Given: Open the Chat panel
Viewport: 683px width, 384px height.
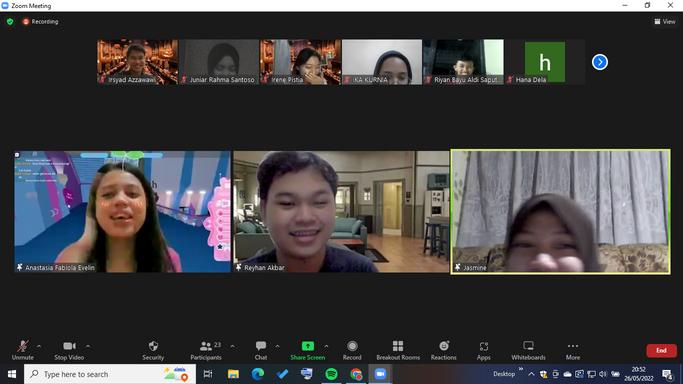Looking at the screenshot, I should click(261, 350).
